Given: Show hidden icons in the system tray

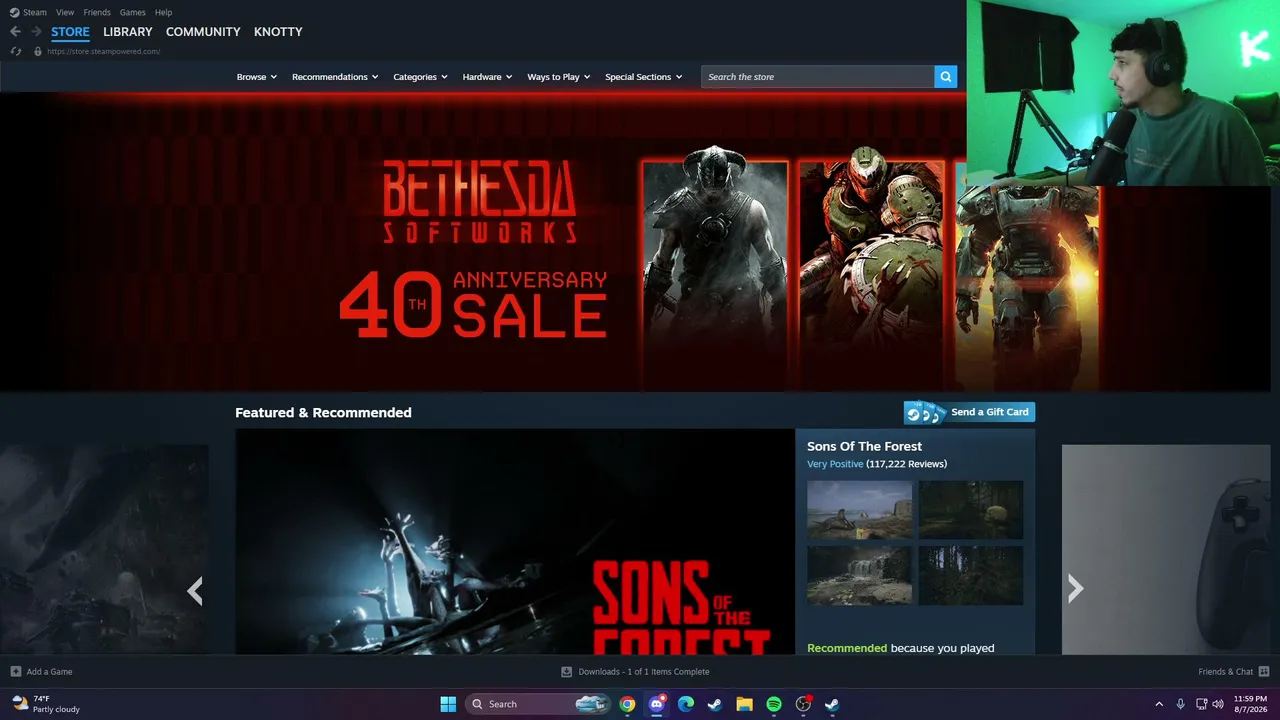Looking at the screenshot, I should pyautogui.click(x=1159, y=704).
